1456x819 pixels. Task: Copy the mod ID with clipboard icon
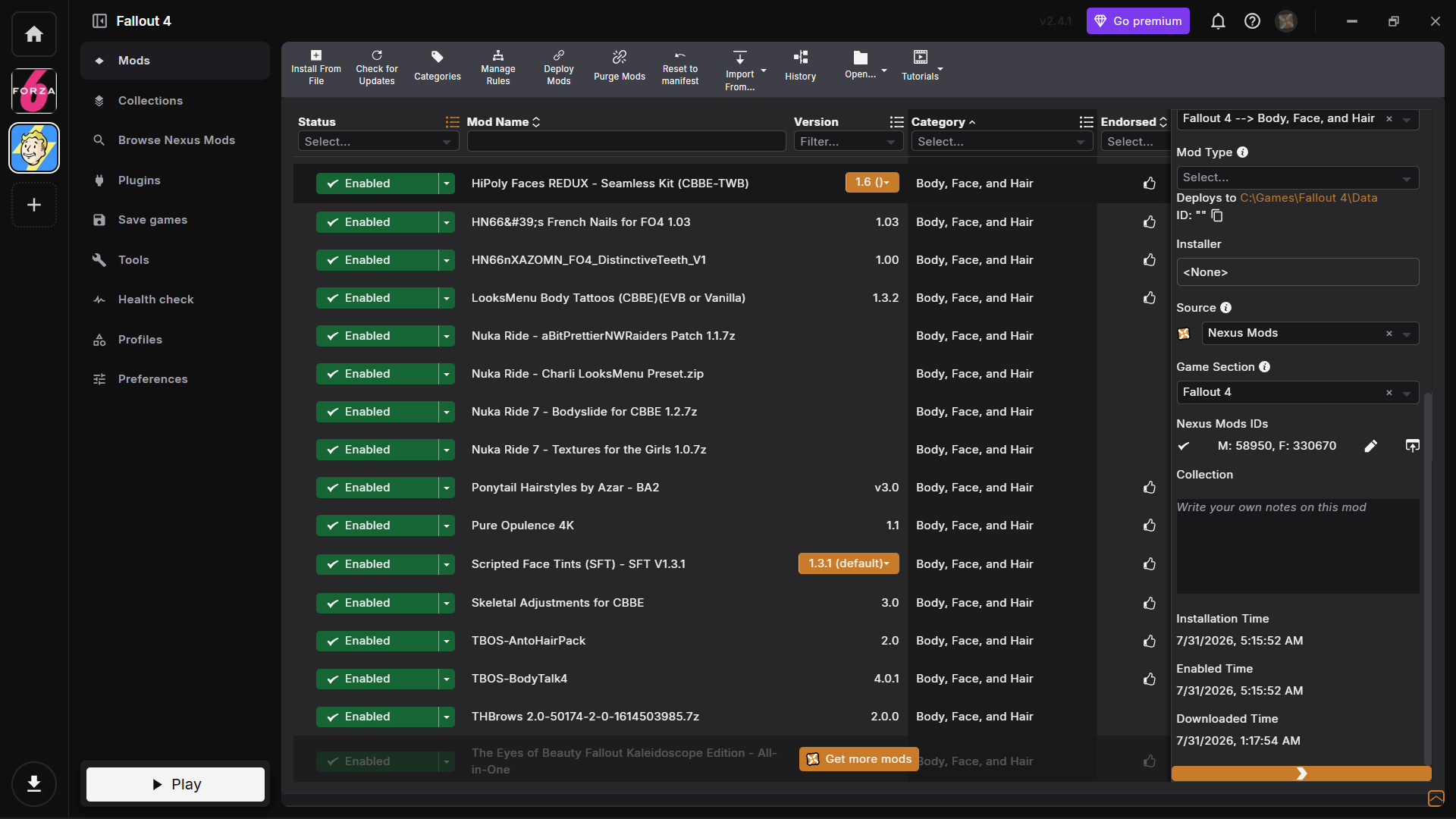pyautogui.click(x=1217, y=215)
